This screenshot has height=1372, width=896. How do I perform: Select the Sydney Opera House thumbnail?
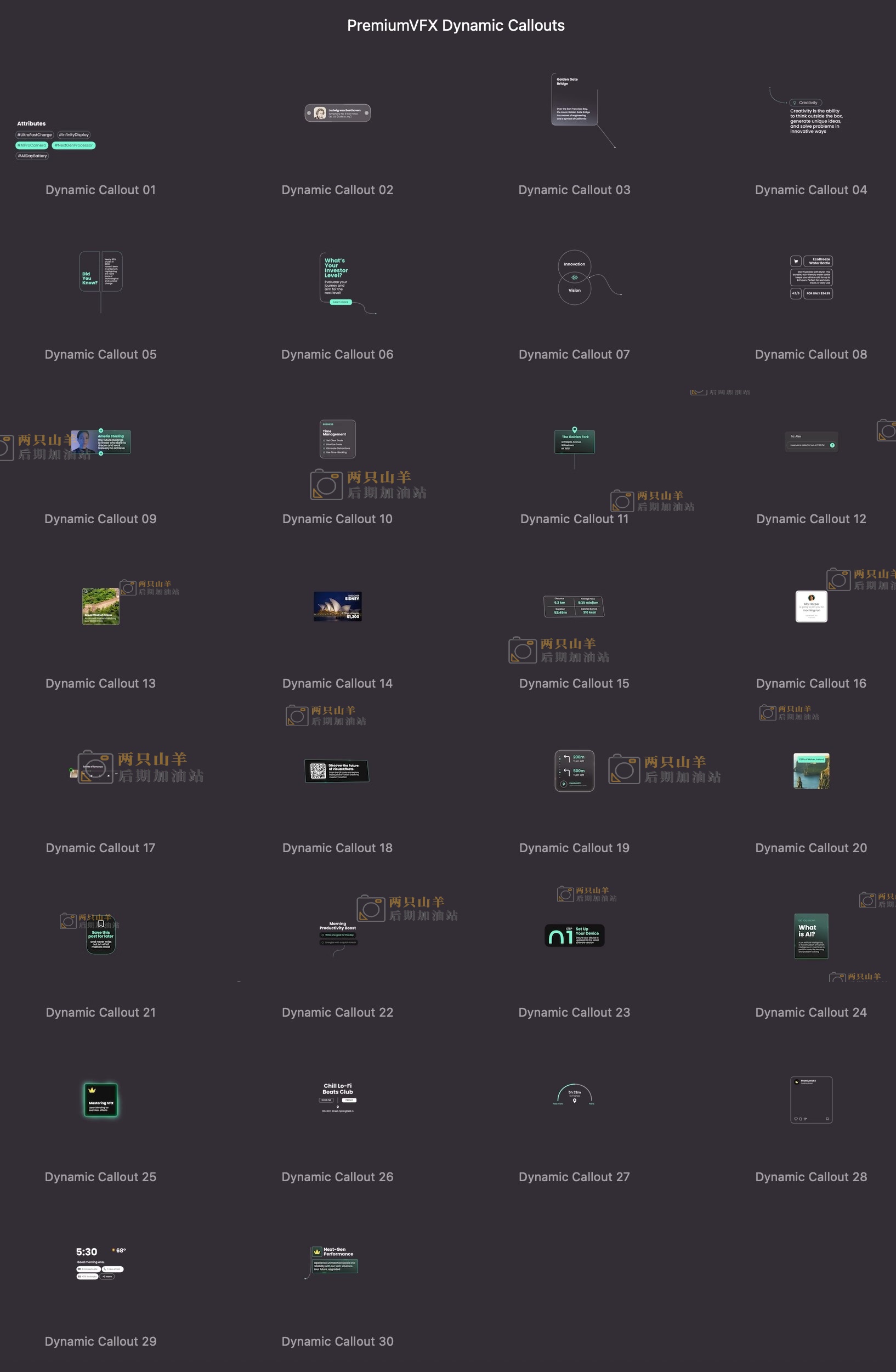[337, 606]
